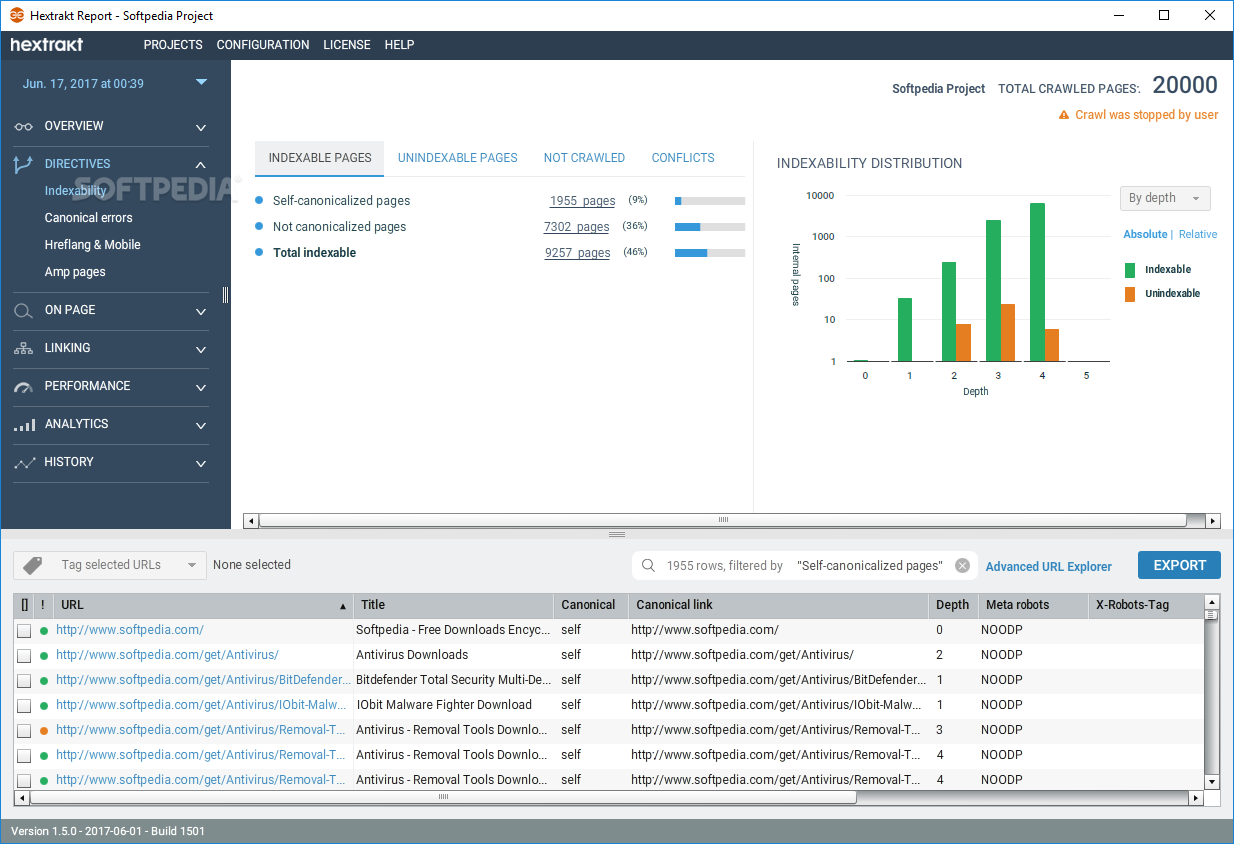Select the Bitdefender Total Security row checkbox

click(x=24, y=681)
